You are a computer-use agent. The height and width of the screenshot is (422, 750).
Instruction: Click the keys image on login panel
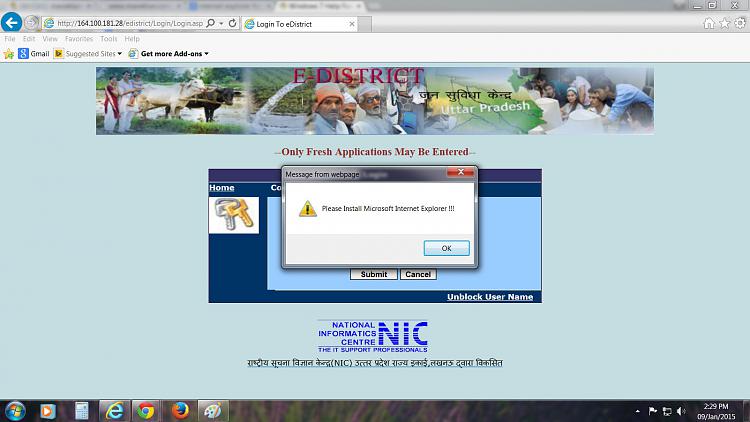tap(233, 215)
